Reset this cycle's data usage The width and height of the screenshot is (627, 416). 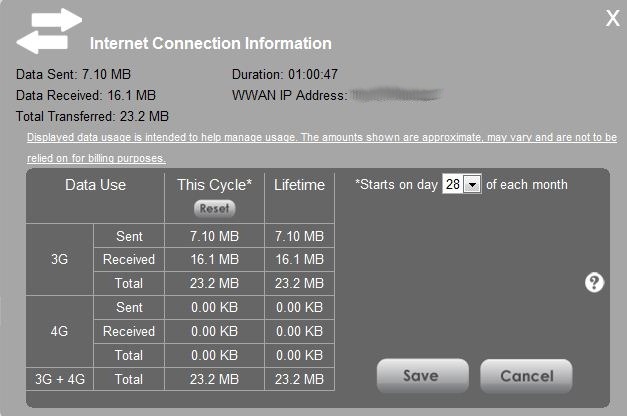coord(215,208)
